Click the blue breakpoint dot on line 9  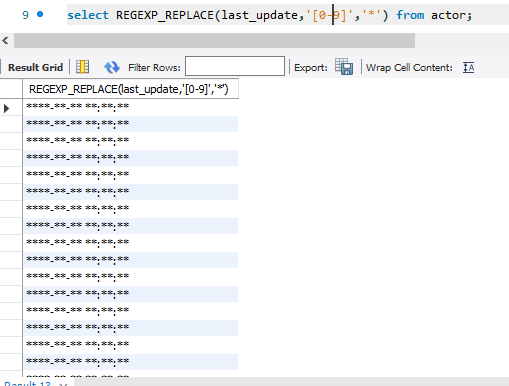tap(40, 14)
